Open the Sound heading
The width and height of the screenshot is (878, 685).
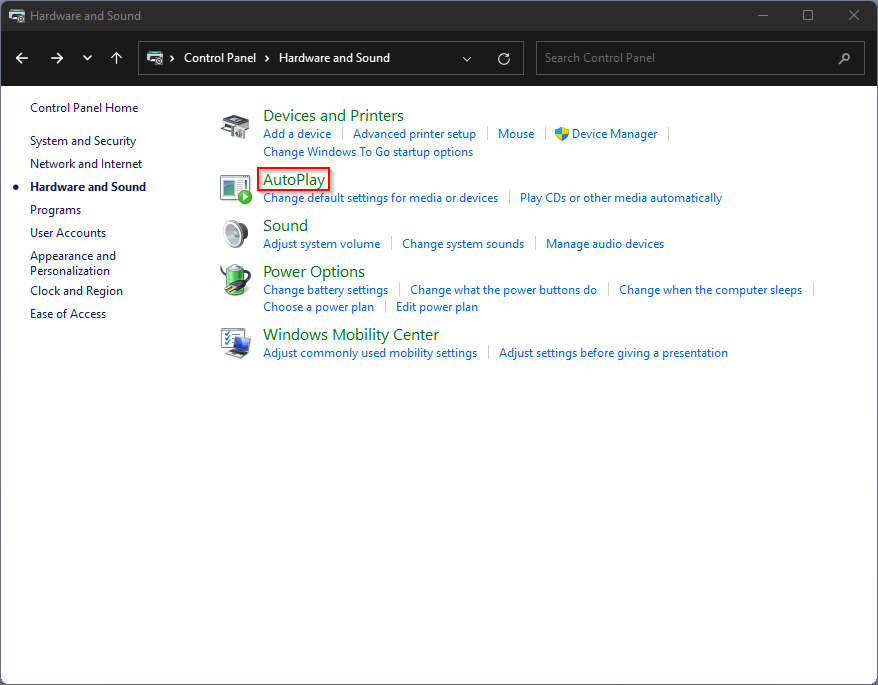285,226
